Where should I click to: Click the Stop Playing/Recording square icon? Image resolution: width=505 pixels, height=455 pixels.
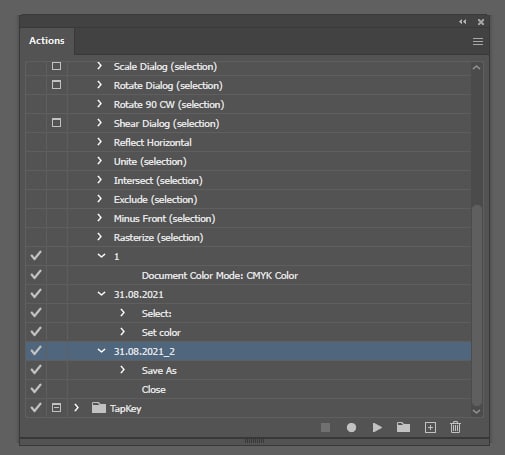click(325, 427)
